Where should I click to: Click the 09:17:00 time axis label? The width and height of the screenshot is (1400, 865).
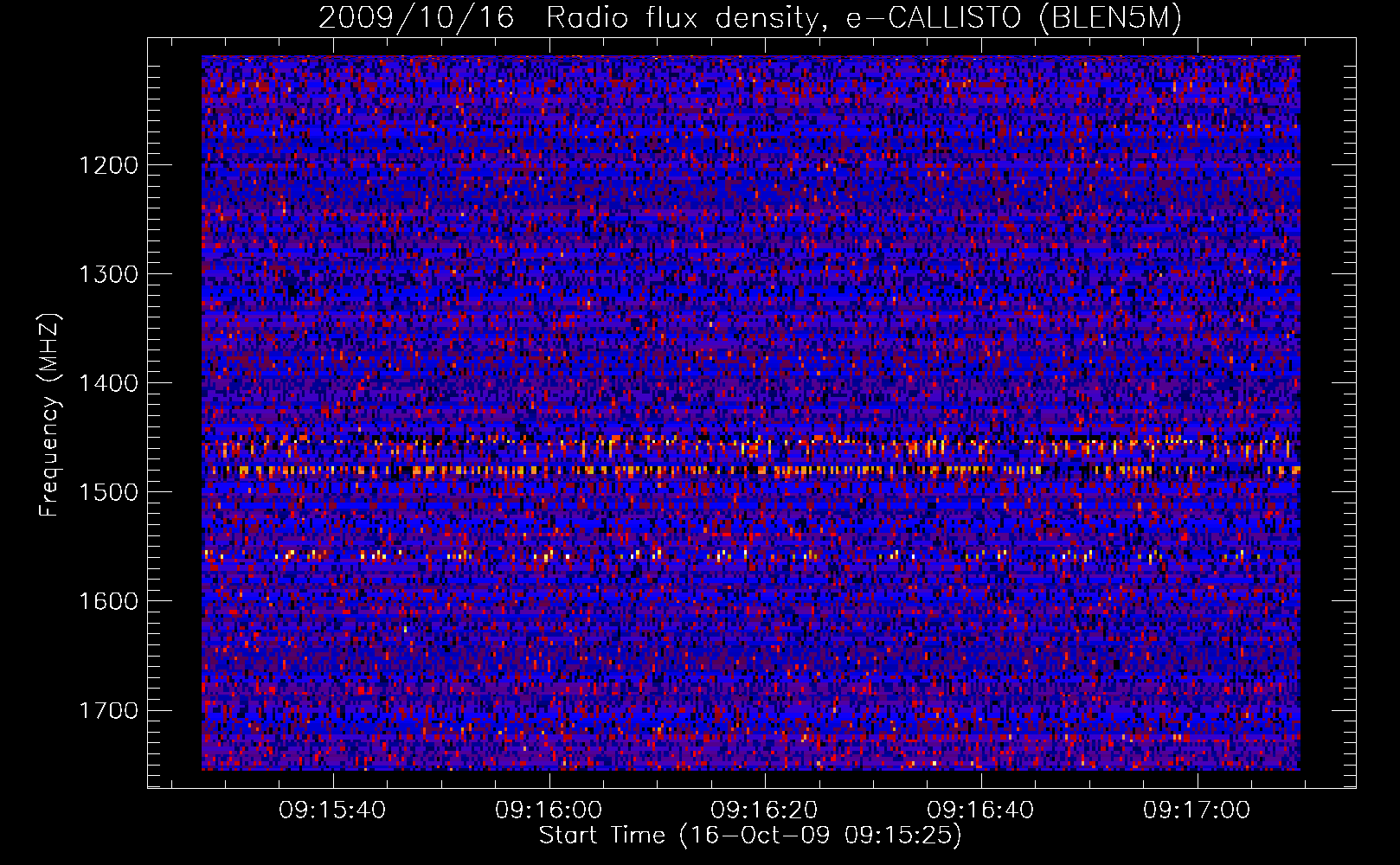[x=1197, y=811]
